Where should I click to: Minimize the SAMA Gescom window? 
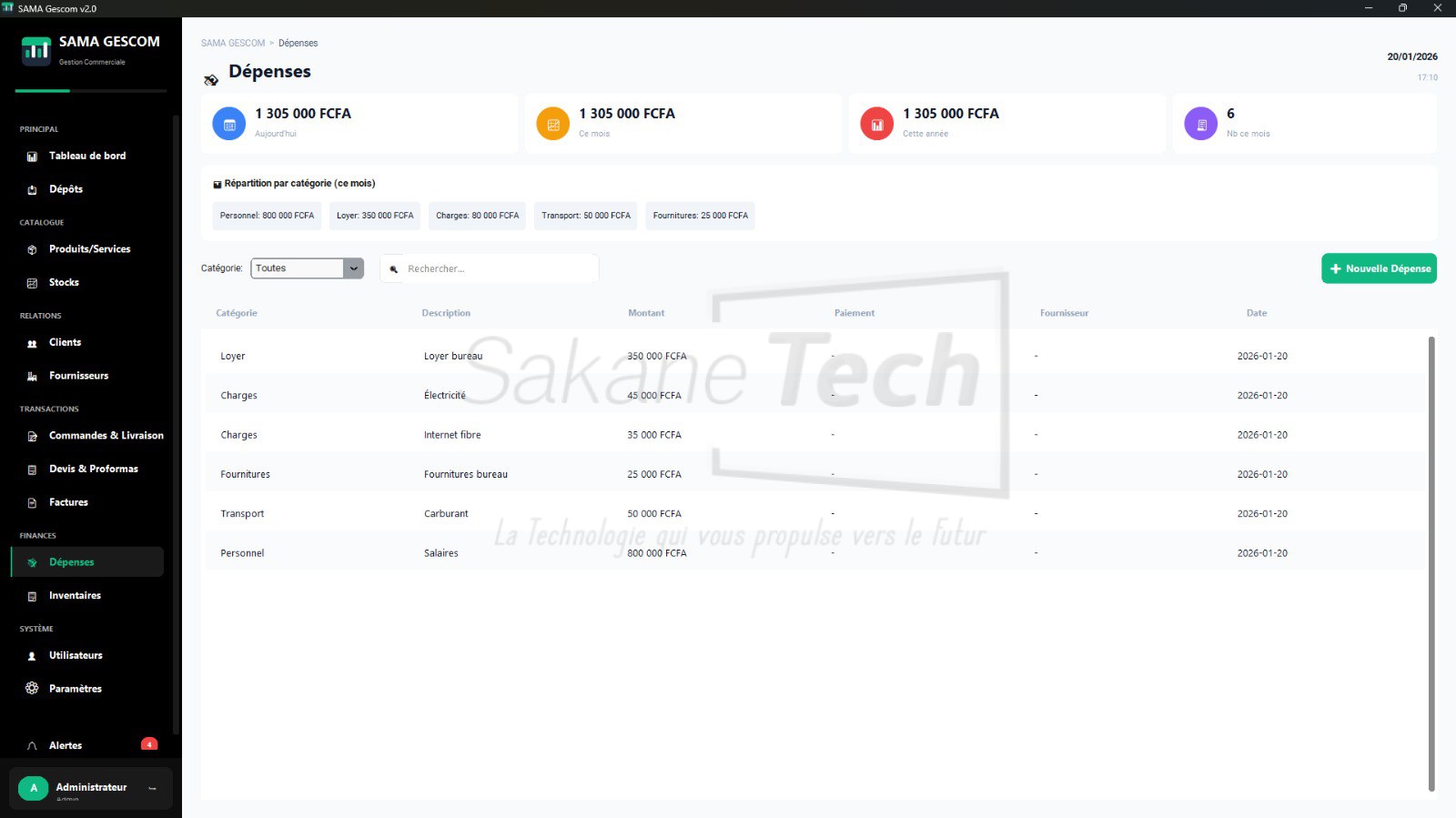[1368, 8]
